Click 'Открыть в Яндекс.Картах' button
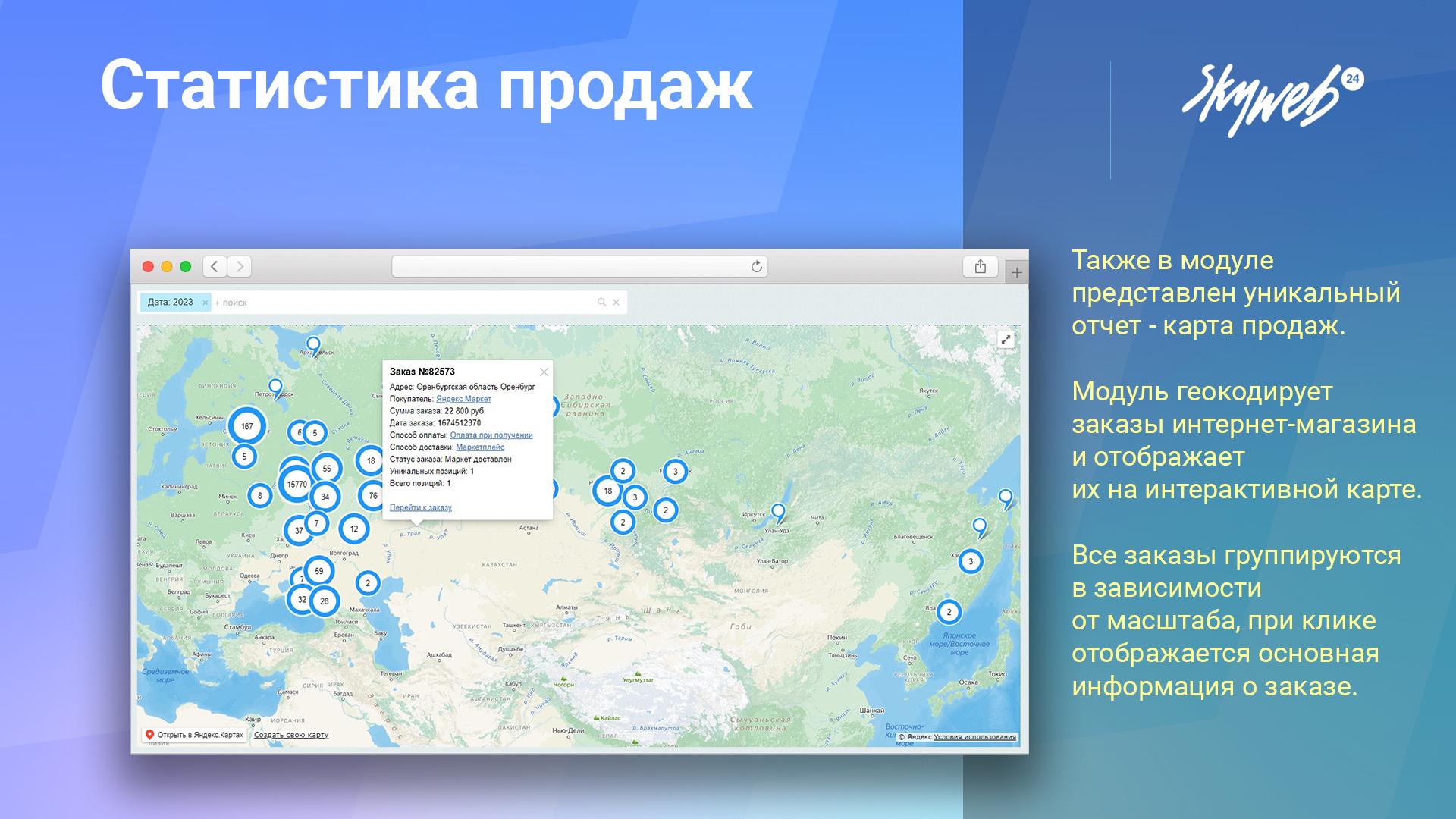The image size is (1456, 819). point(194,735)
